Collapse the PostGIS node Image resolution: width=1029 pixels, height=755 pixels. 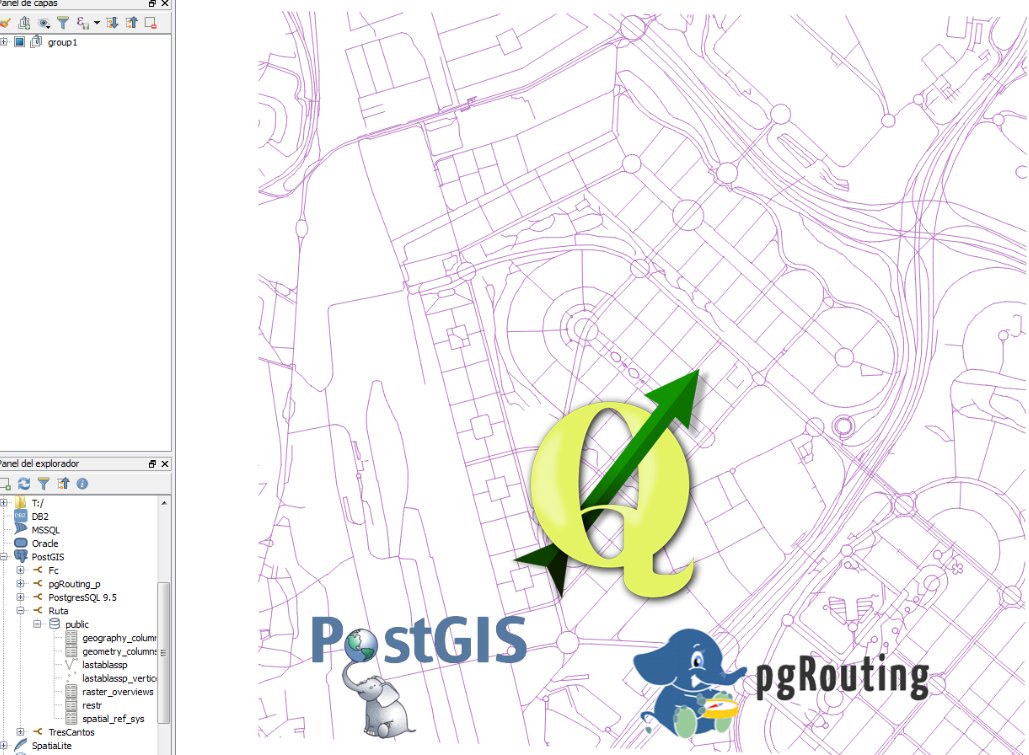click(3, 557)
